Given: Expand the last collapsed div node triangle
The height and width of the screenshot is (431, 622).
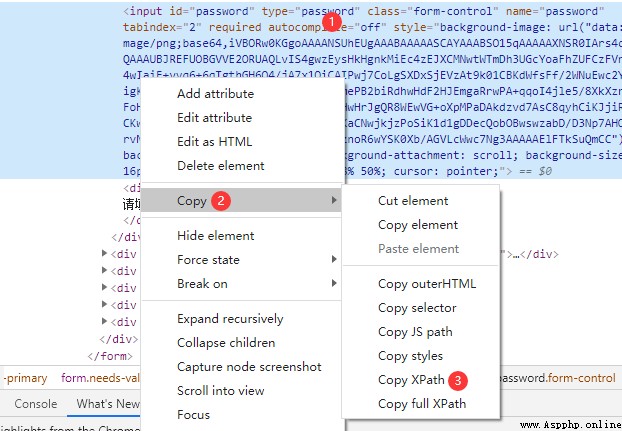Looking at the screenshot, I should [104, 321].
